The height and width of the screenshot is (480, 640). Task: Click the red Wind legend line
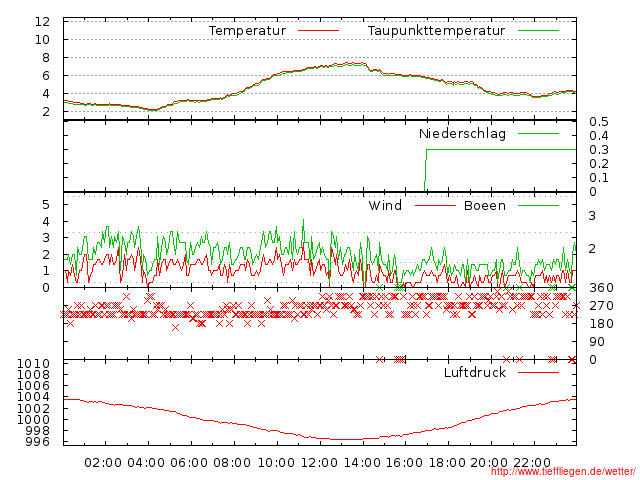tap(435, 205)
